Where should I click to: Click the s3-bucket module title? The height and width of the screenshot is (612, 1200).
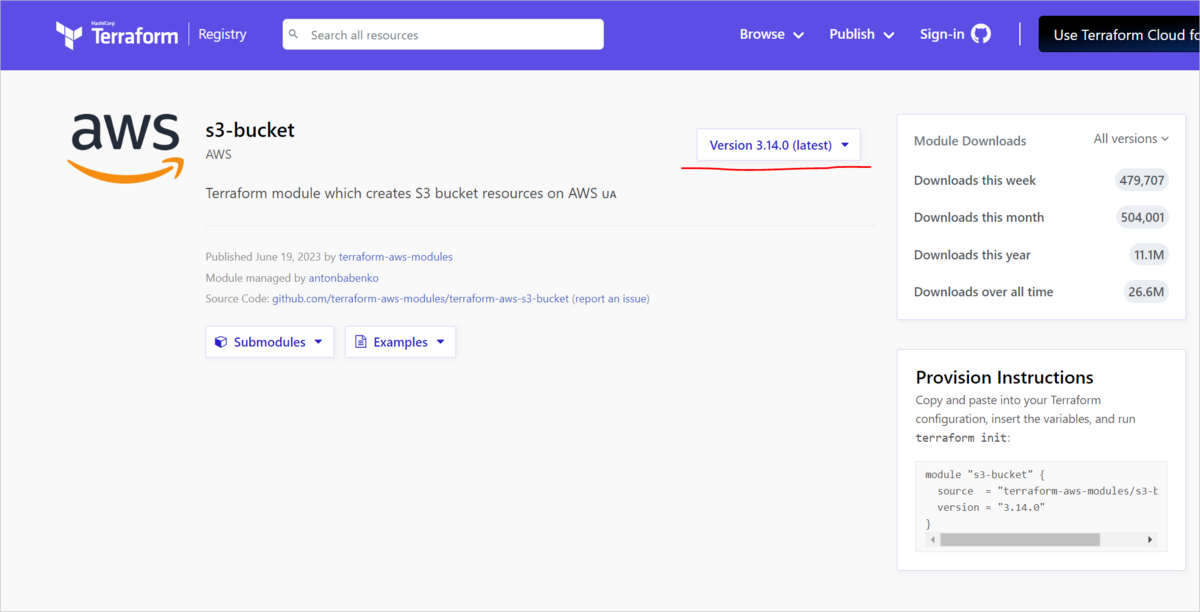click(x=250, y=130)
